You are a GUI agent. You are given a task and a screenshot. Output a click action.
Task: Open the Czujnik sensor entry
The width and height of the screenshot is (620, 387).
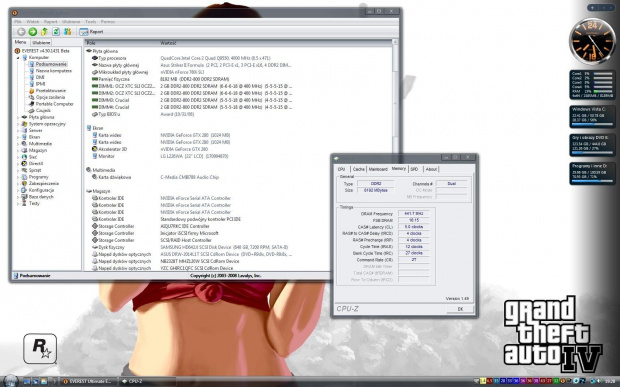point(43,111)
